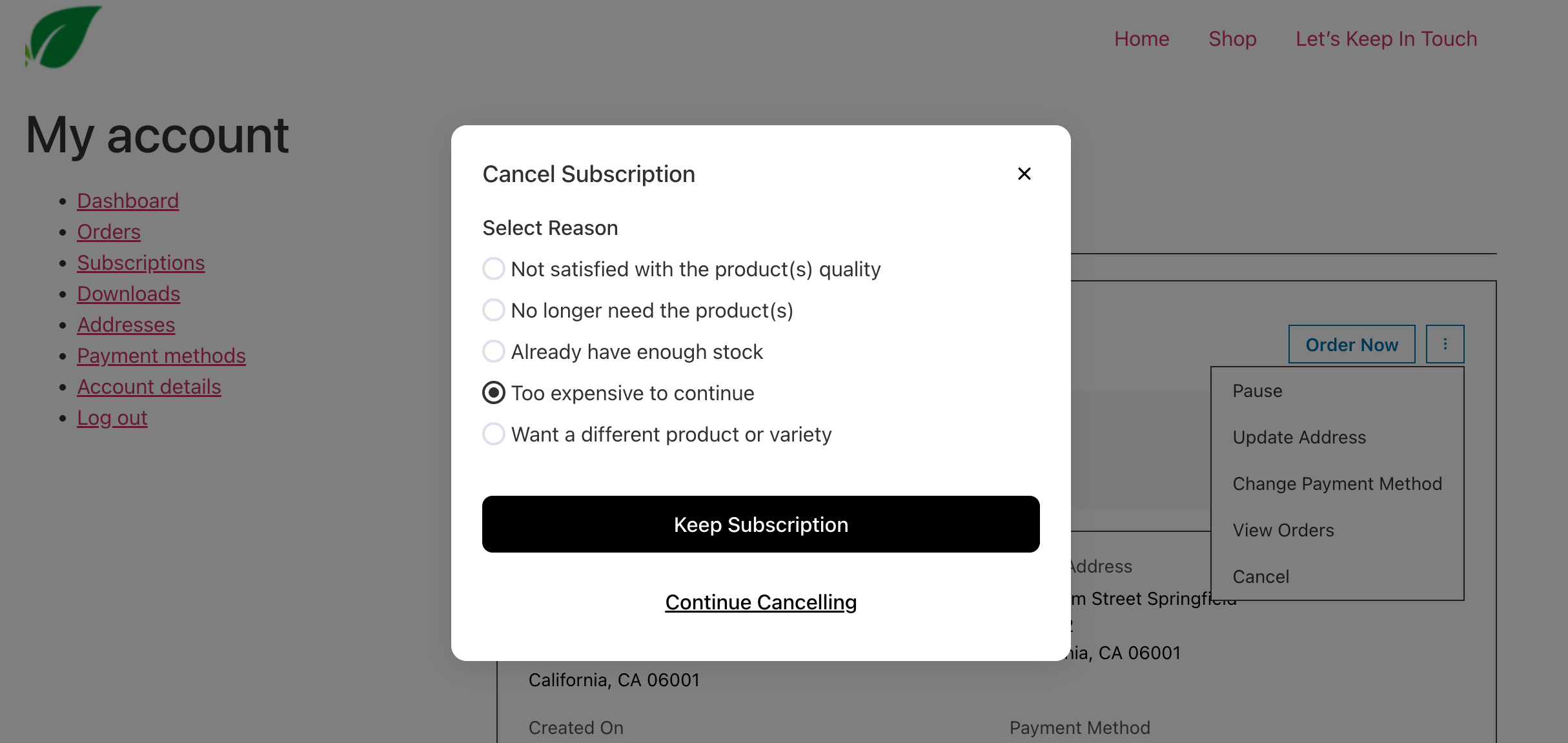Click the Continue Cancelling link

click(760, 602)
